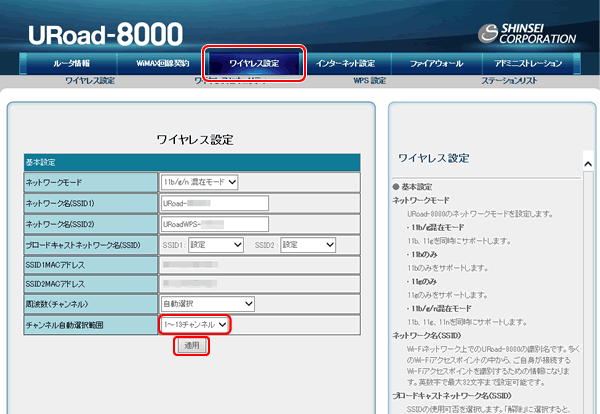Go to WPS 設定 submenu item
The width and height of the screenshot is (600, 414).
[x=369, y=81]
